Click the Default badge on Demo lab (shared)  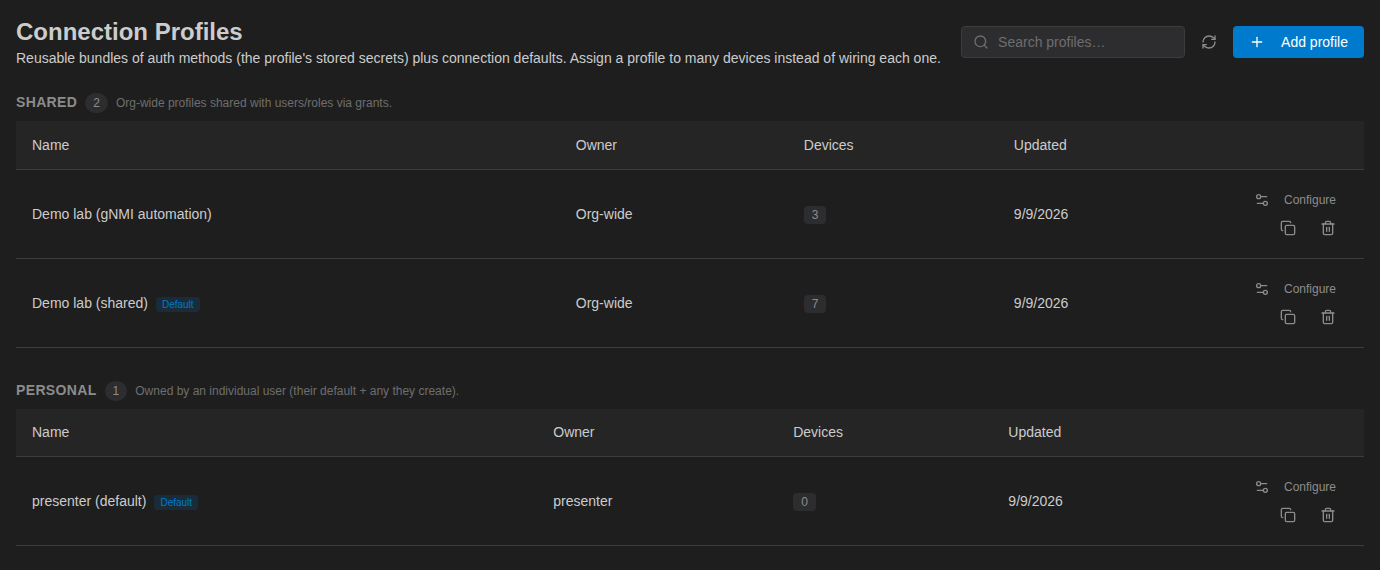pos(178,304)
